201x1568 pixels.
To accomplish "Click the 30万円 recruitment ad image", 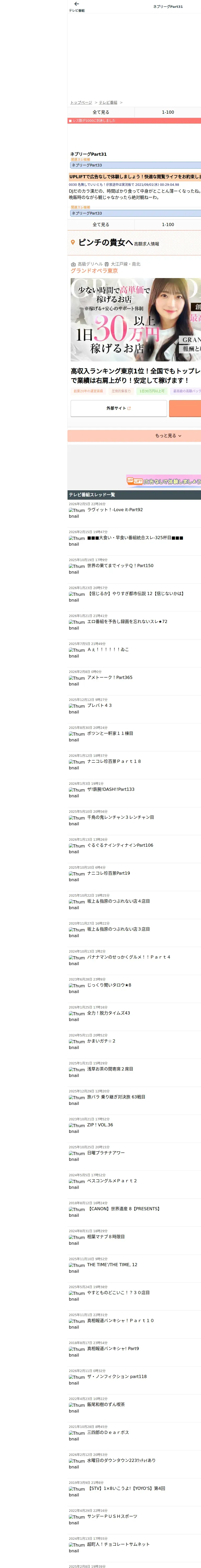I will 136,320.
